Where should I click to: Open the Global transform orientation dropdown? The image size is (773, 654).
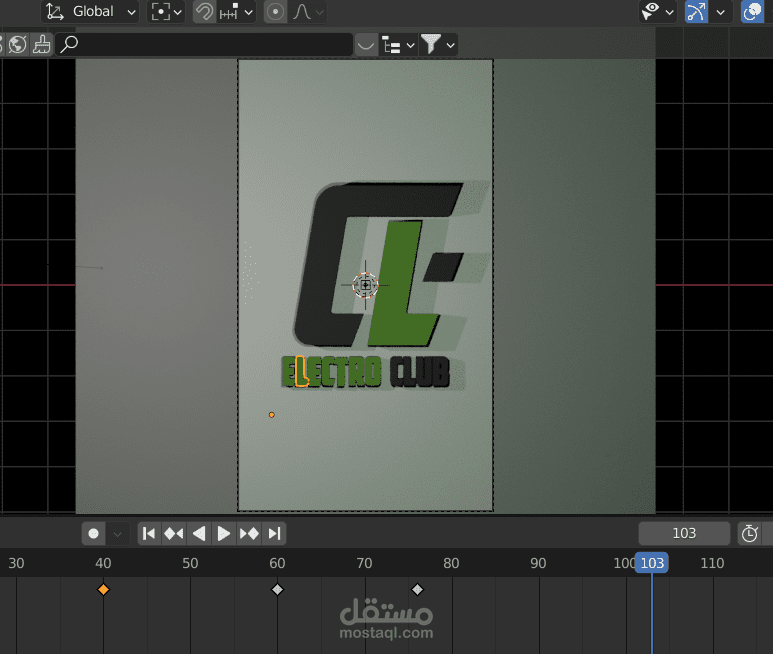click(x=90, y=11)
